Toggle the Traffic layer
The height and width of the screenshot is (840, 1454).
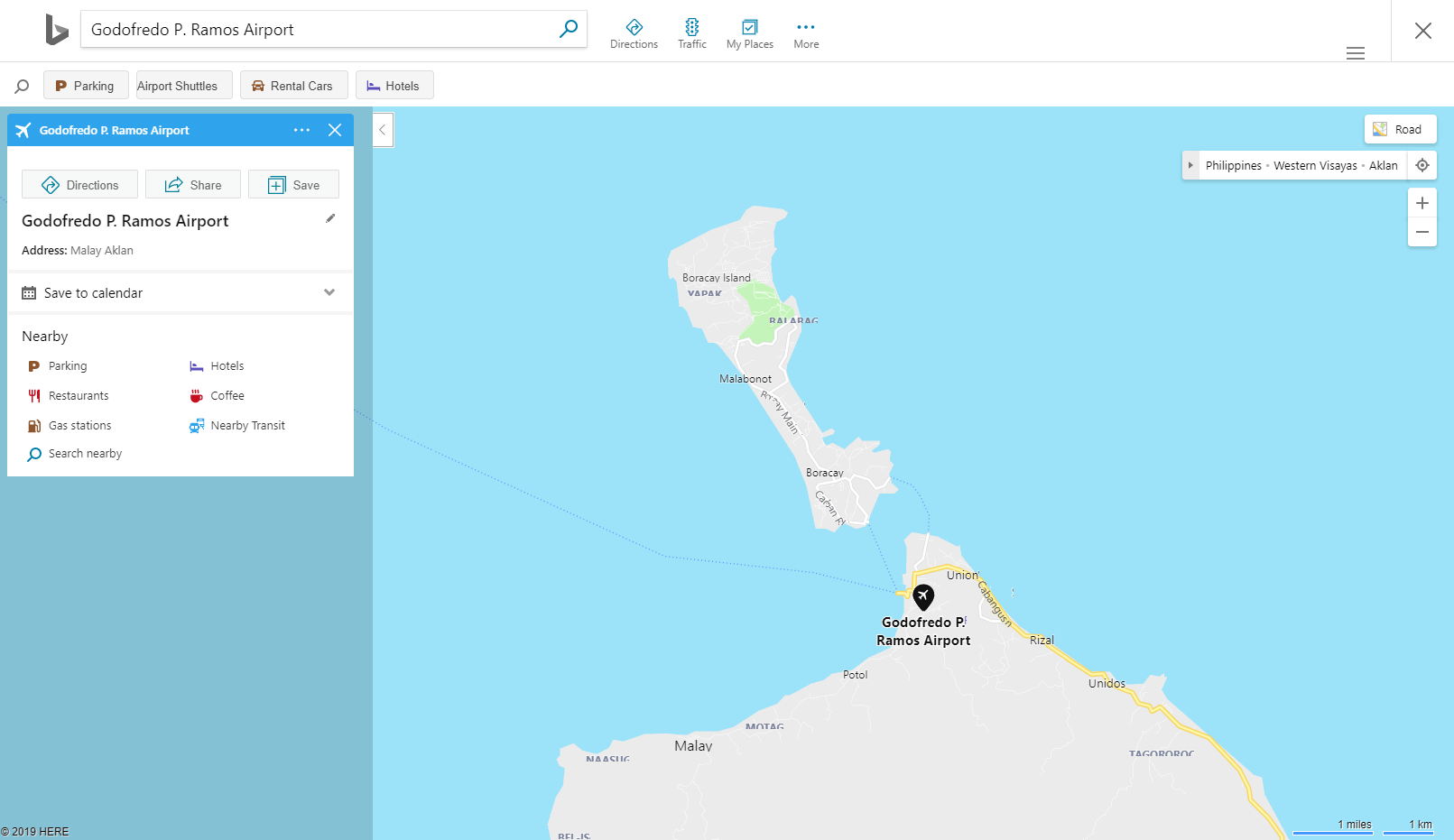692,33
